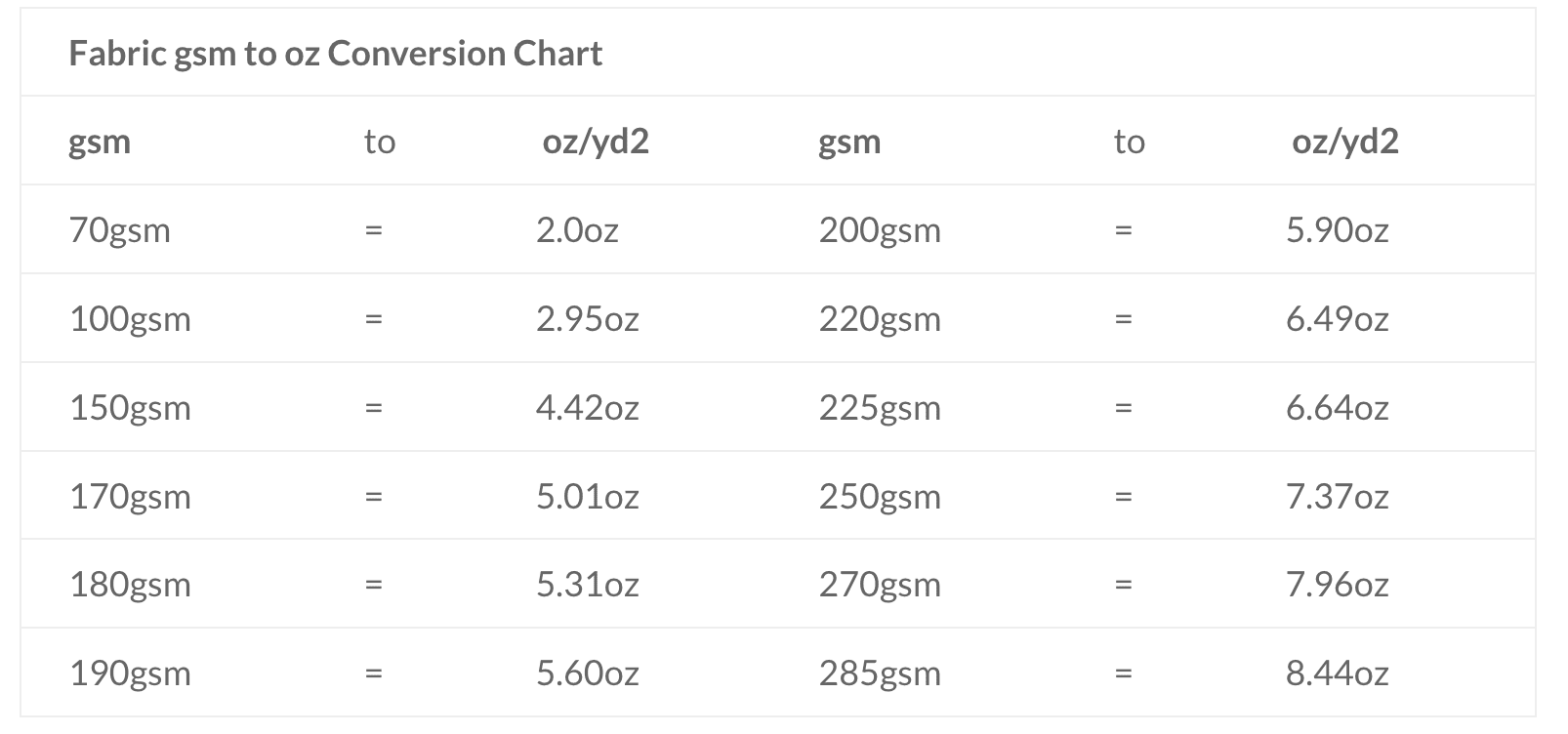Viewport: 1568px width, 734px height.
Task: Click the 2.0oz value
Action: coord(577,230)
